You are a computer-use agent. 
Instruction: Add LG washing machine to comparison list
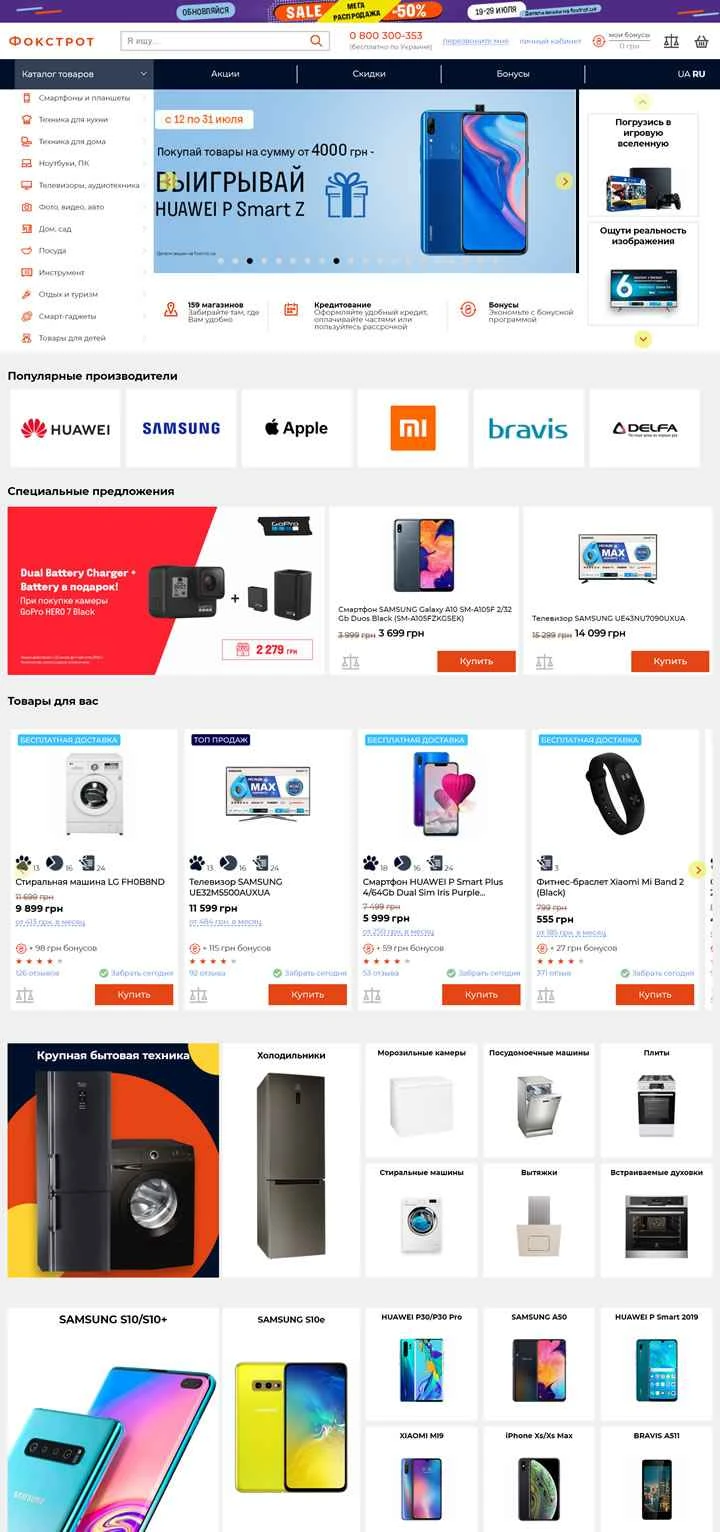coord(25,995)
